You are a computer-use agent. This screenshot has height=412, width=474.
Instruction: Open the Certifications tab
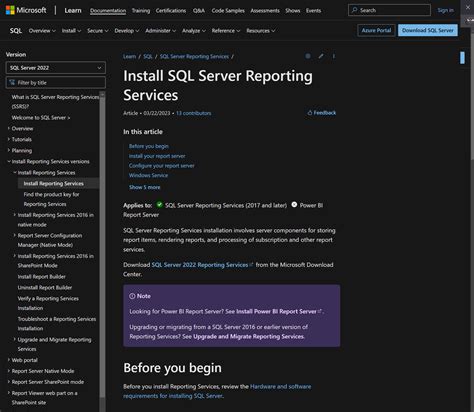point(171,11)
